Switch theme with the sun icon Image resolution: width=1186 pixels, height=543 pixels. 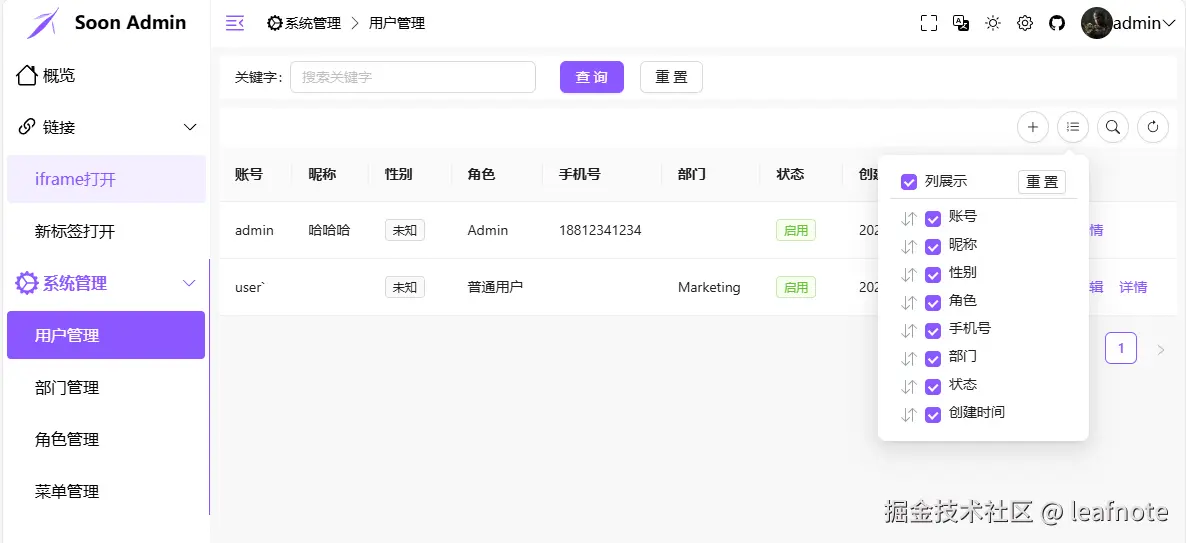click(992, 23)
